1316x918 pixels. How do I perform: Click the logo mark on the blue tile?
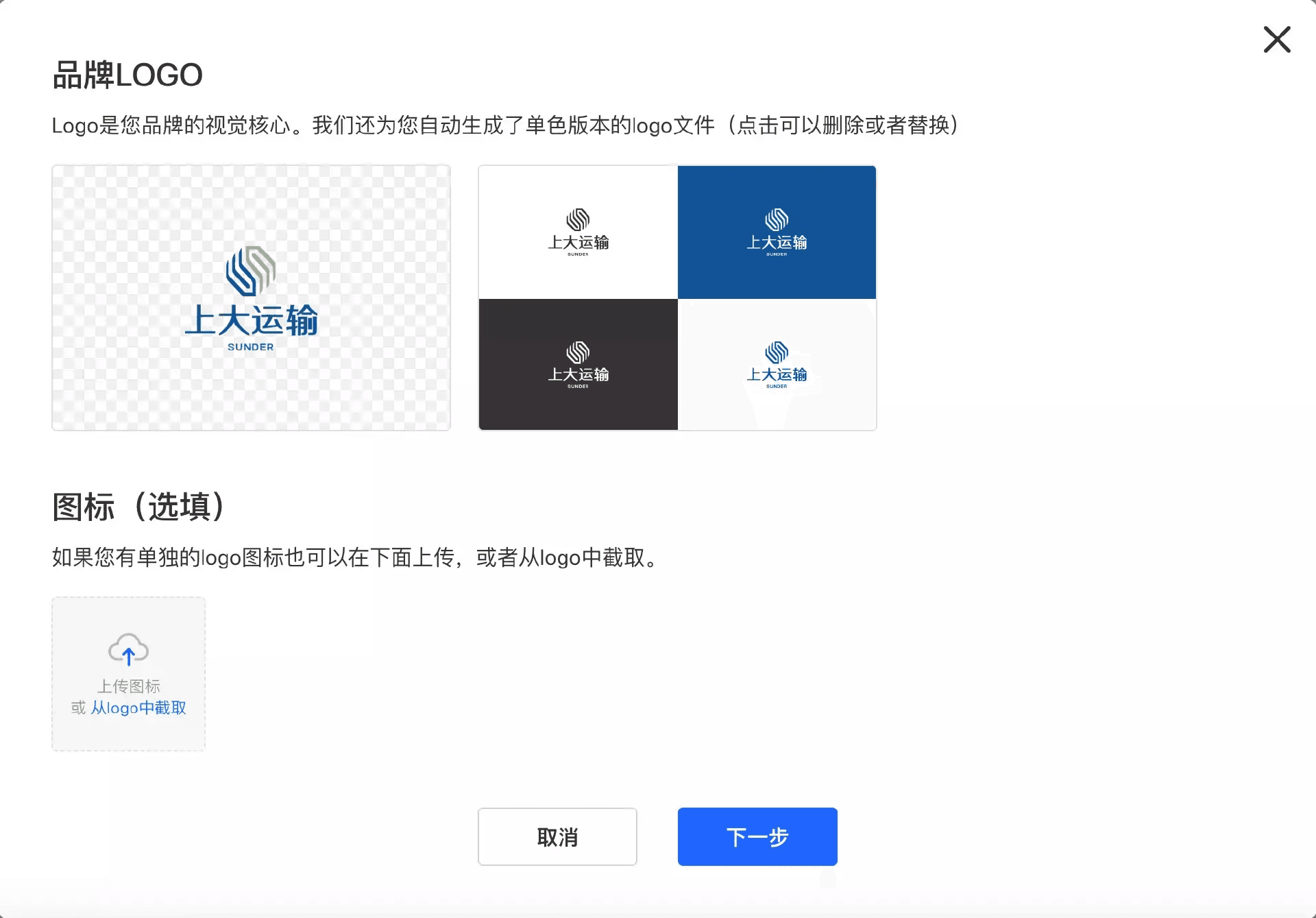point(776,221)
